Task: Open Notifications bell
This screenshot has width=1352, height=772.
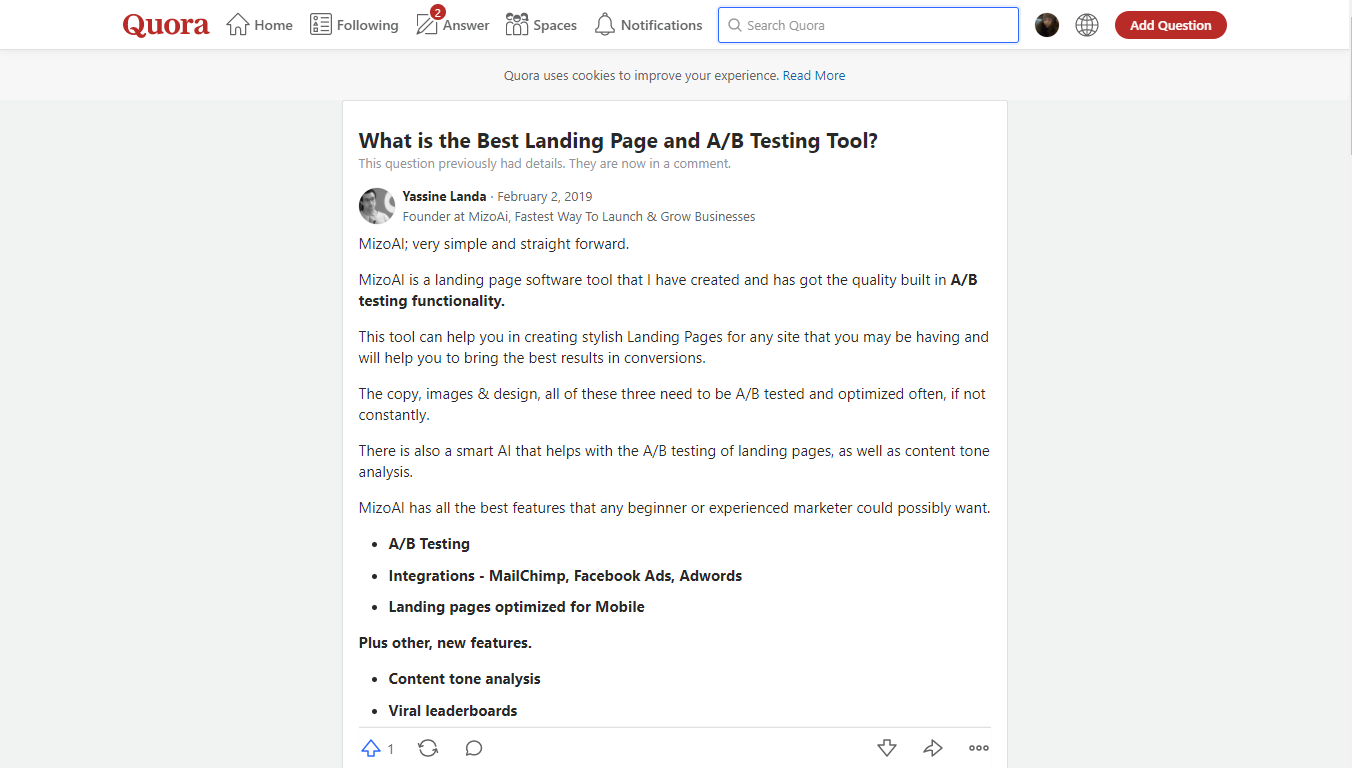Action: [x=648, y=25]
